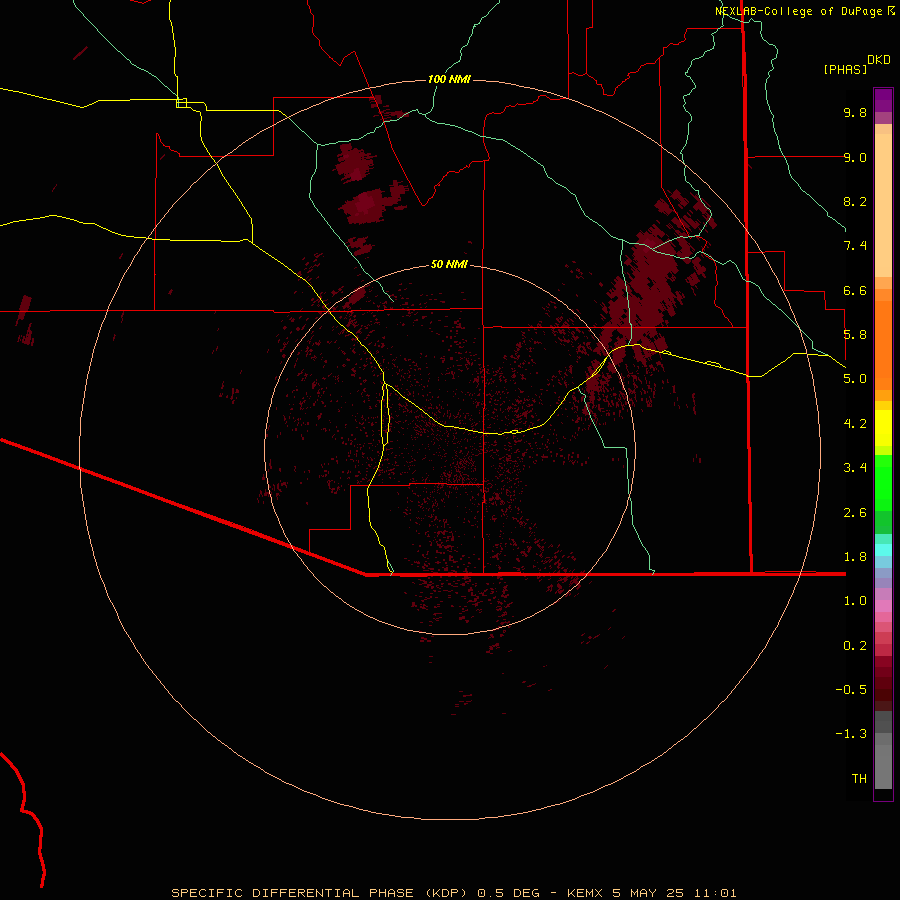Select the 4.2 scale label
The image size is (900, 900).
click(x=855, y=424)
